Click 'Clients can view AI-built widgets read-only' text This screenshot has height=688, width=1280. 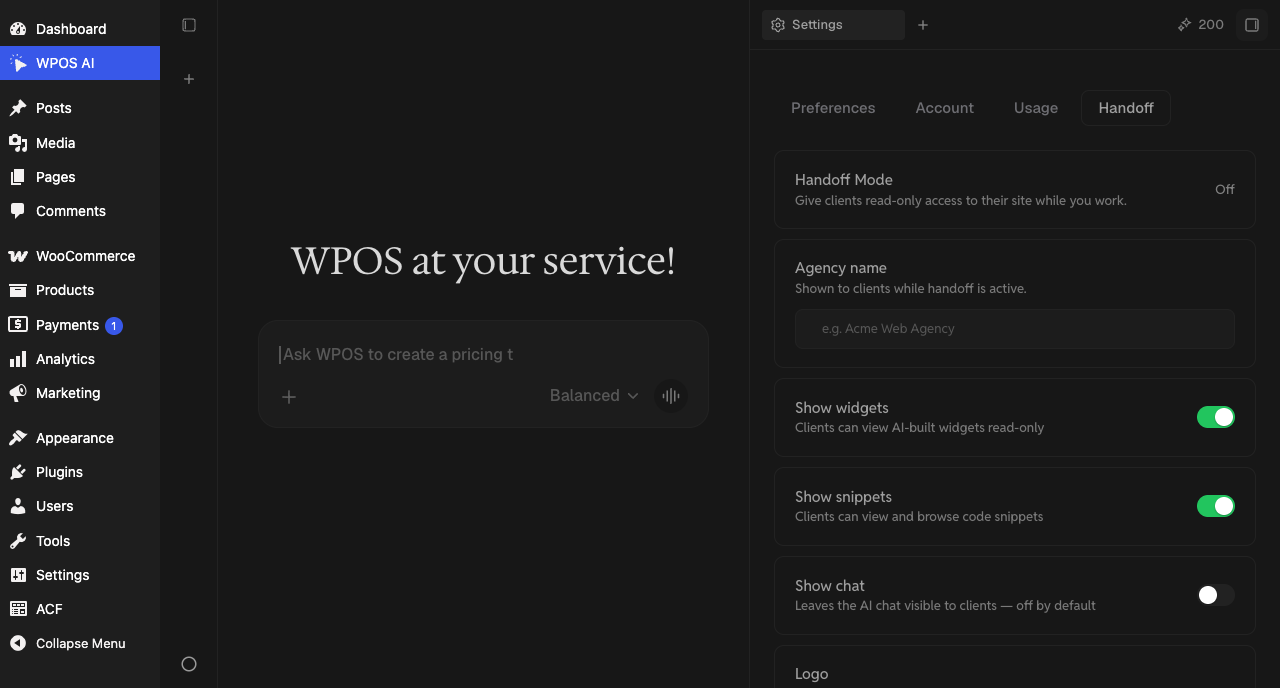pos(919,428)
